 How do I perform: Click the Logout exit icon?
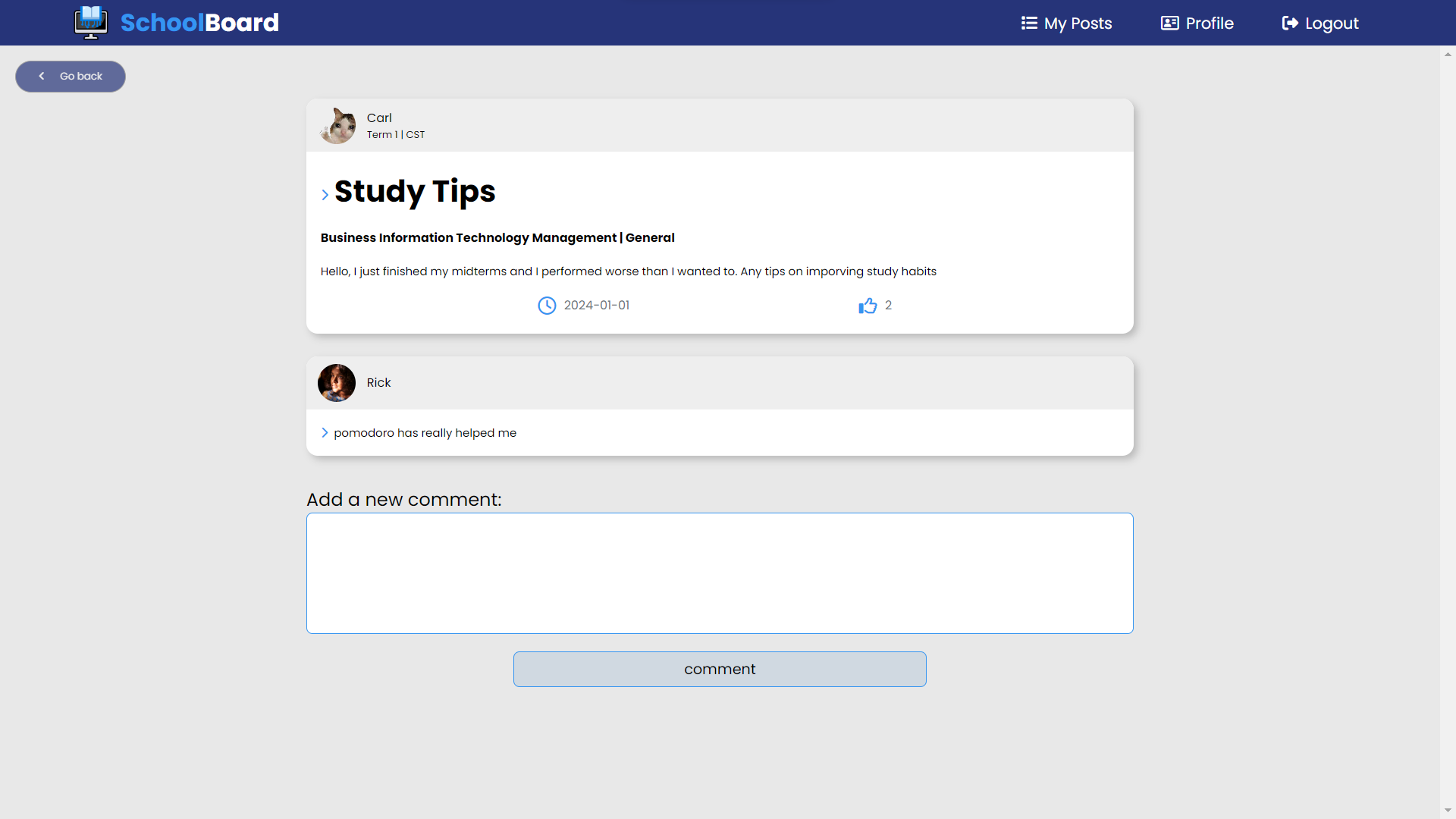coord(1290,23)
